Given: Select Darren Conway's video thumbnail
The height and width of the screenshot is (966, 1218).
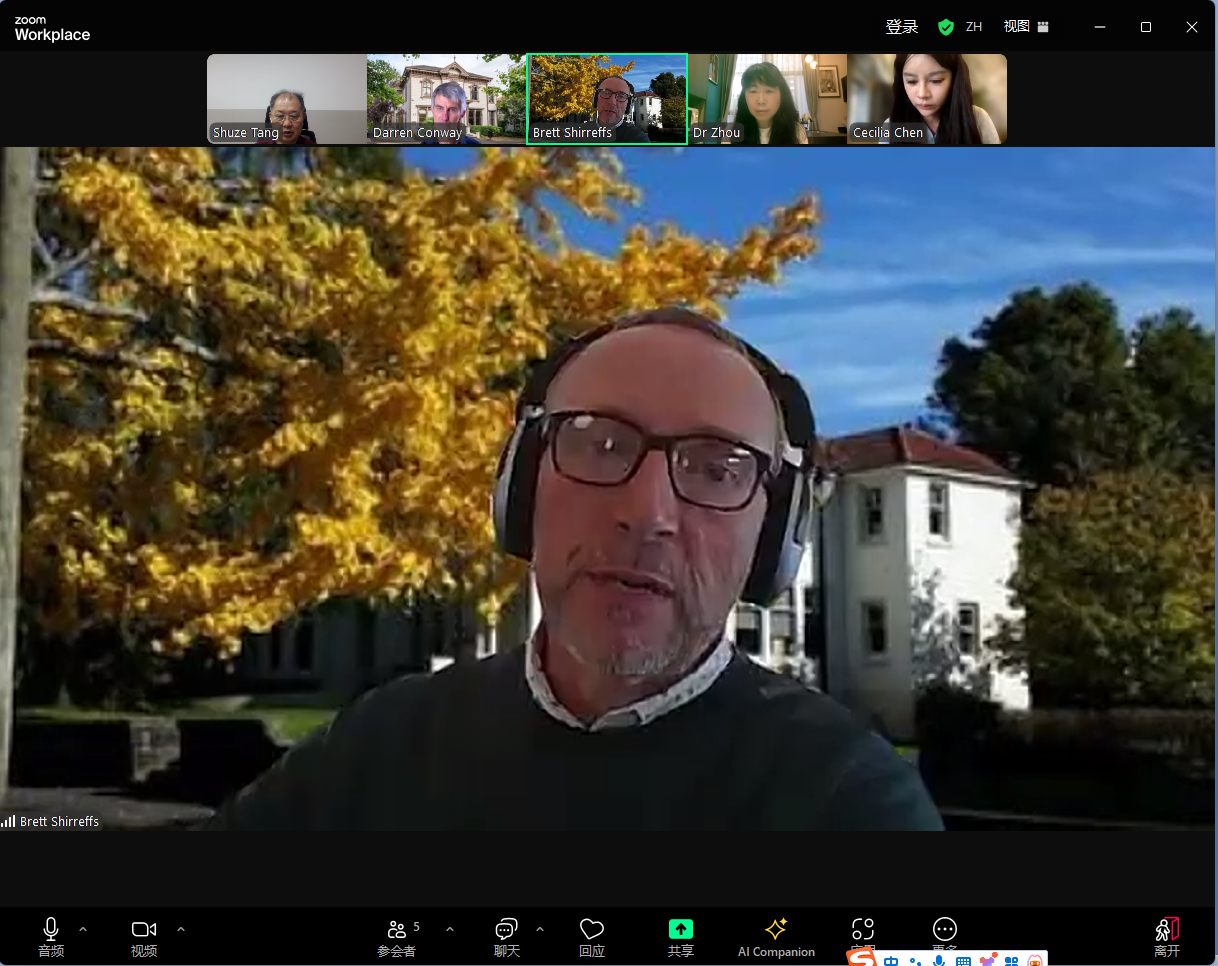Looking at the screenshot, I should (x=446, y=99).
